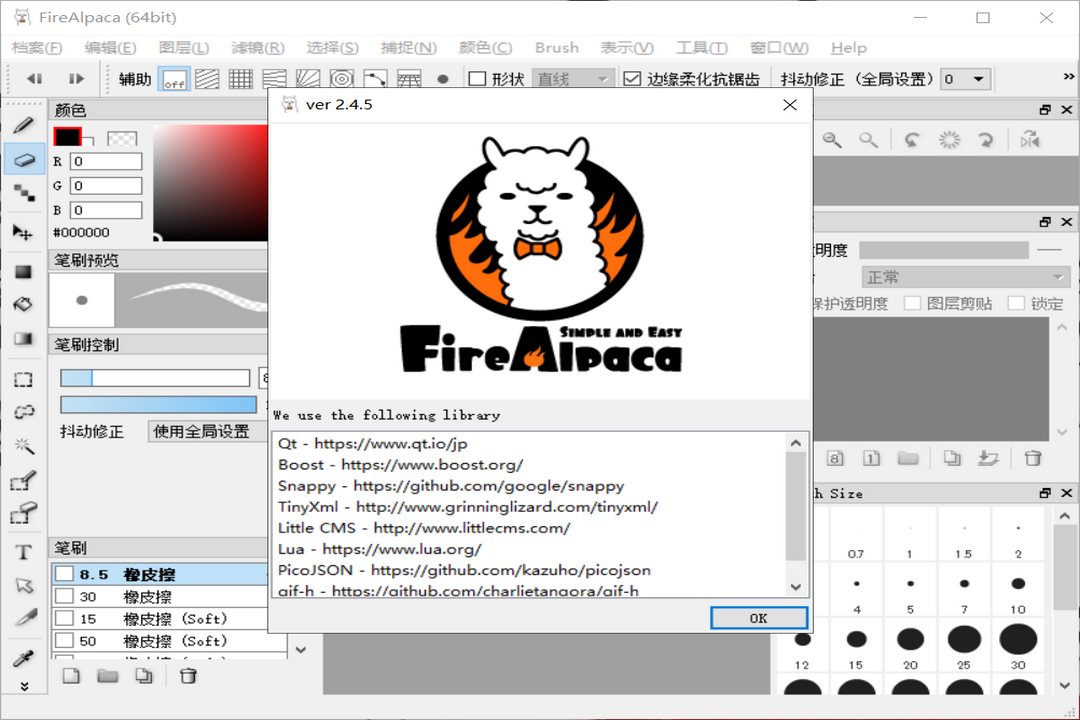Delete the current layer
The width and height of the screenshot is (1080, 720).
(x=1032, y=457)
